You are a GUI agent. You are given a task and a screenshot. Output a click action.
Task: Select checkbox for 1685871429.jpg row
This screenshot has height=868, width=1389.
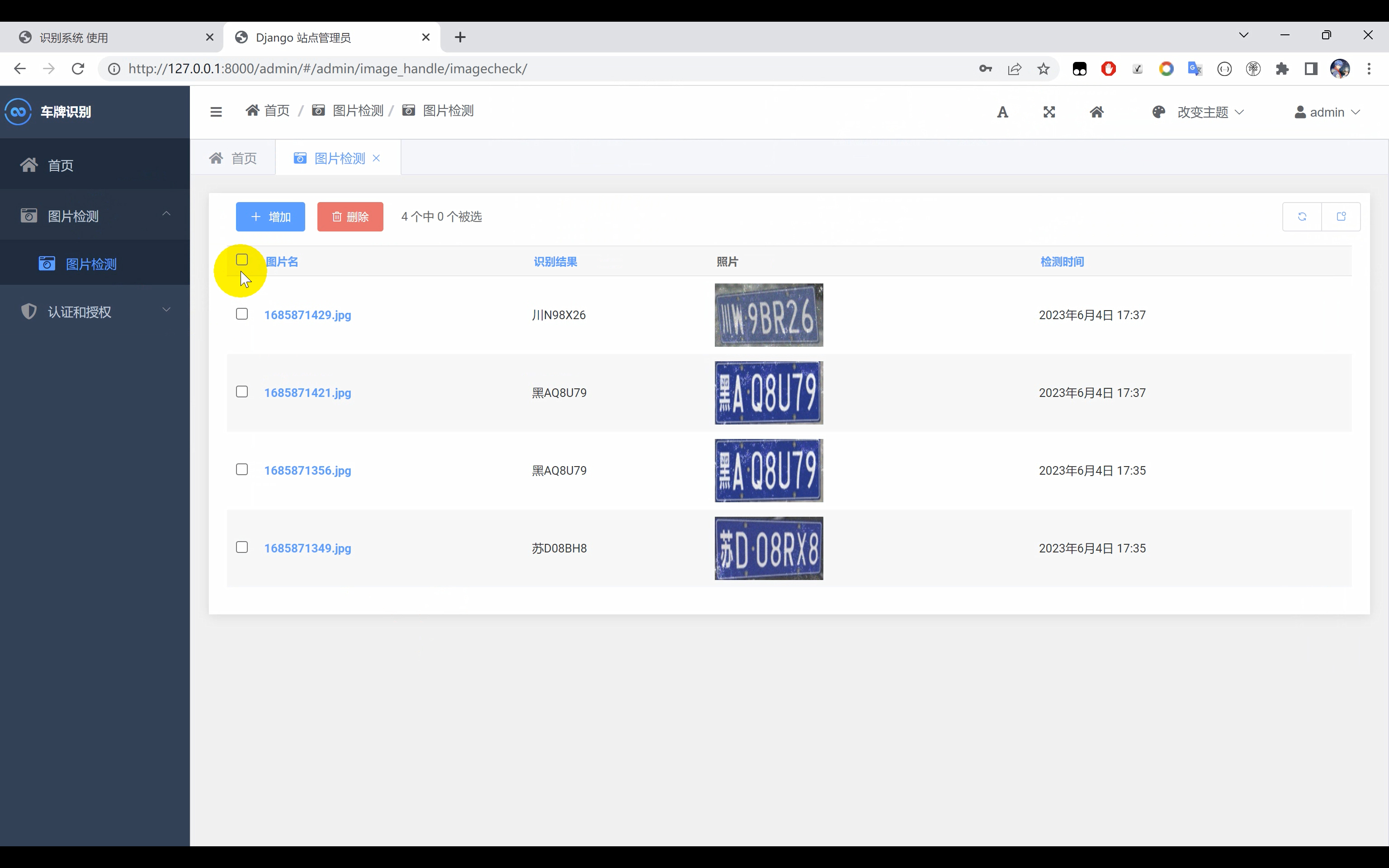pos(241,314)
